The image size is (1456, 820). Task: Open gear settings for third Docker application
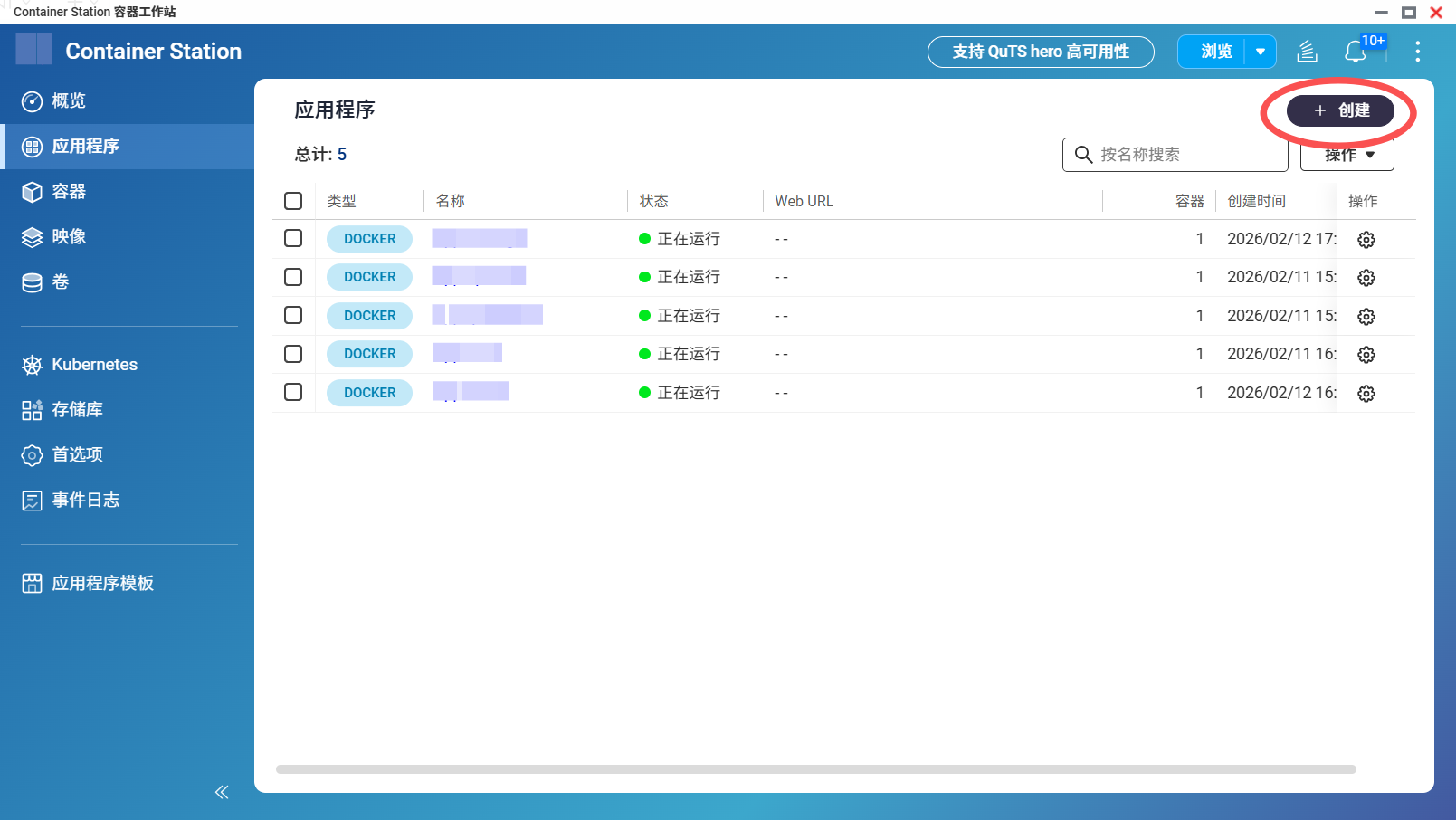point(1366,317)
